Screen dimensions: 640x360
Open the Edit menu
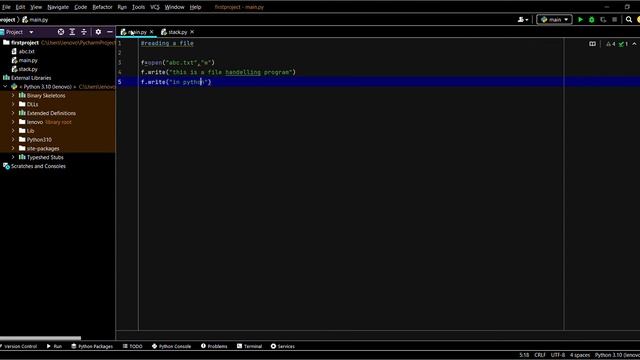coord(20,7)
